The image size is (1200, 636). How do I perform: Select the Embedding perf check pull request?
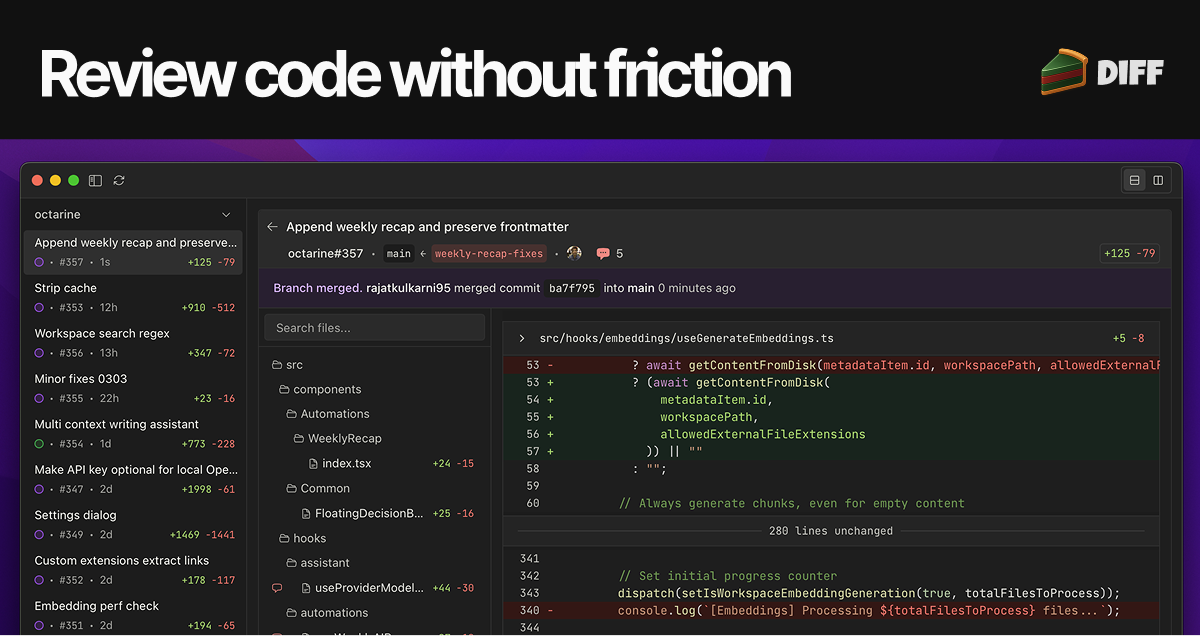(132, 616)
